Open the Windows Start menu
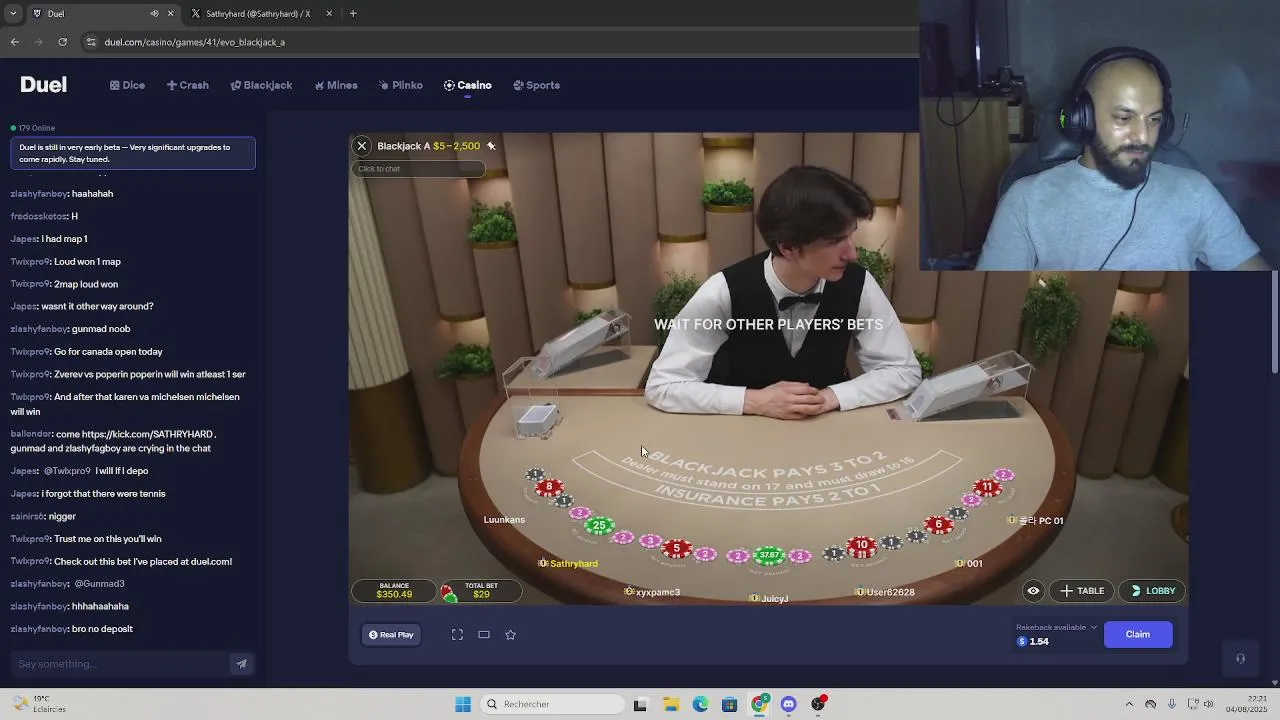This screenshot has width=1280, height=720. (x=462, y=704)
